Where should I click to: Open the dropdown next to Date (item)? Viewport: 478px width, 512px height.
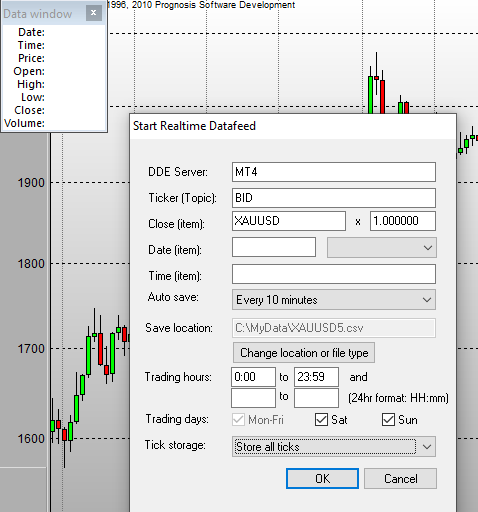pyautogui.click(x=382, y=247)
